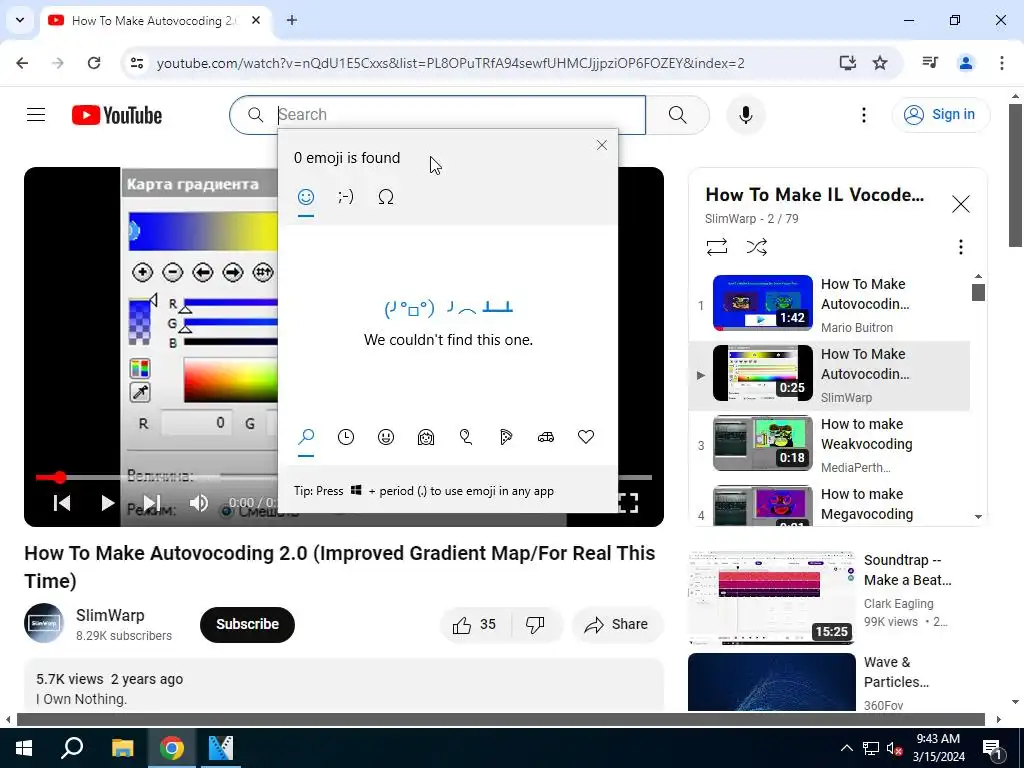This screenshot has height=768, width=1024.
Task: Open Chrome three-dot menu
Action: (1001, 63)
